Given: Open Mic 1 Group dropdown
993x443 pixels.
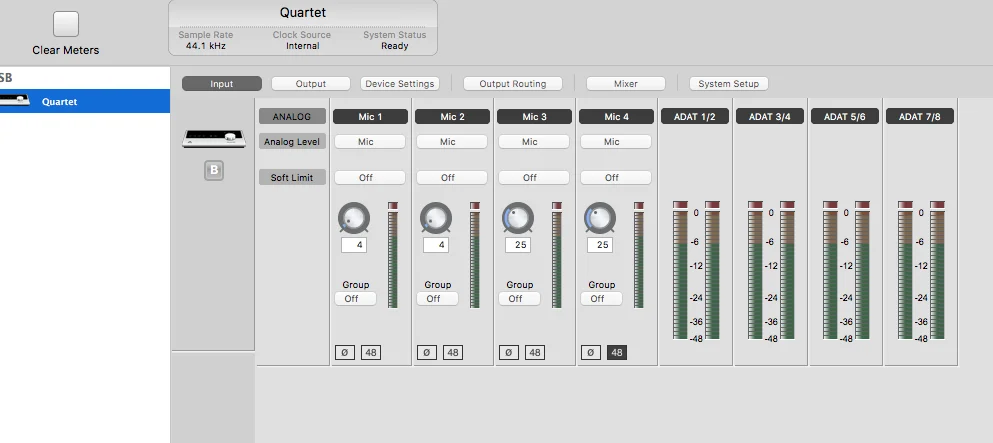Looking at the screenshot, I should click(355, 299).
